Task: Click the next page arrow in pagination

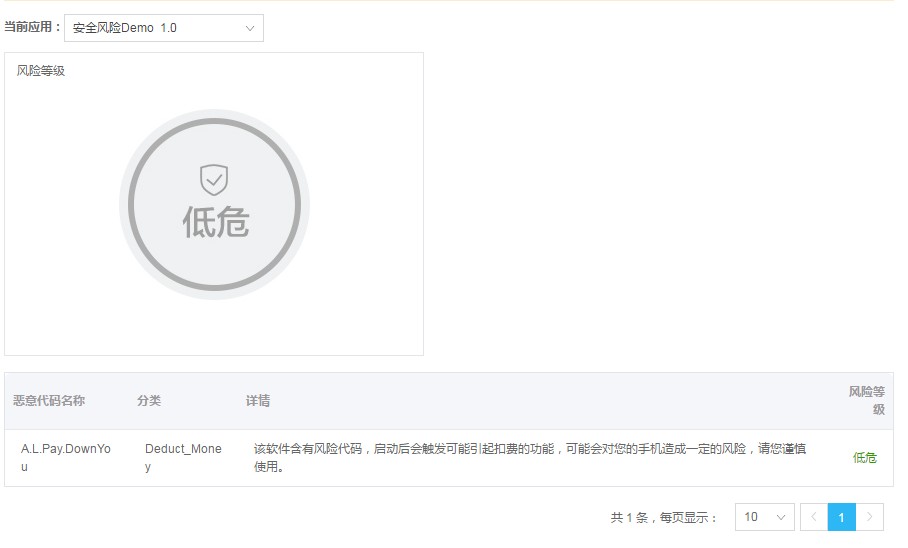Action: (870, 517)
